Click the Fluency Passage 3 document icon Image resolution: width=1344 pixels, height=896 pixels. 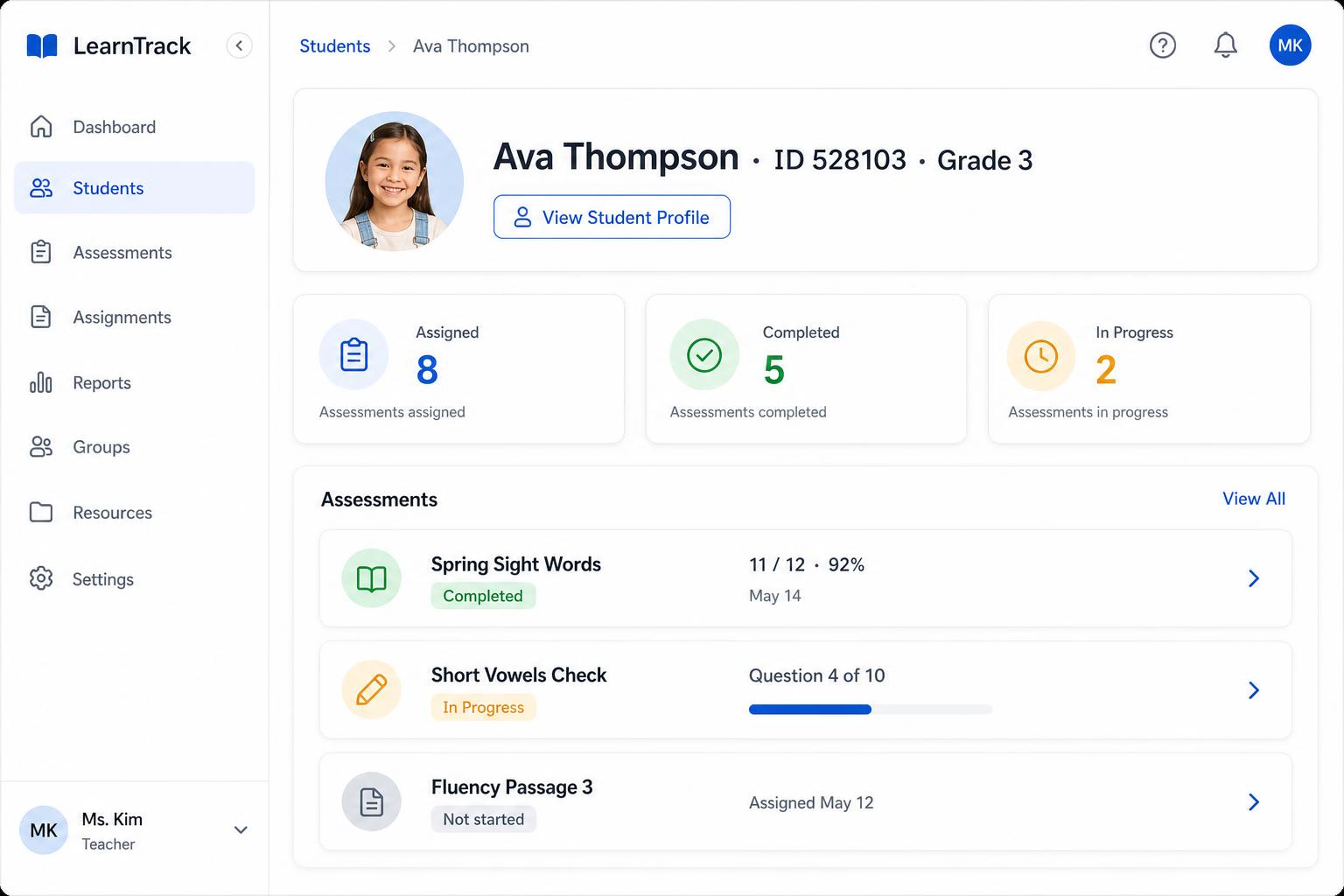click(371, 801)
